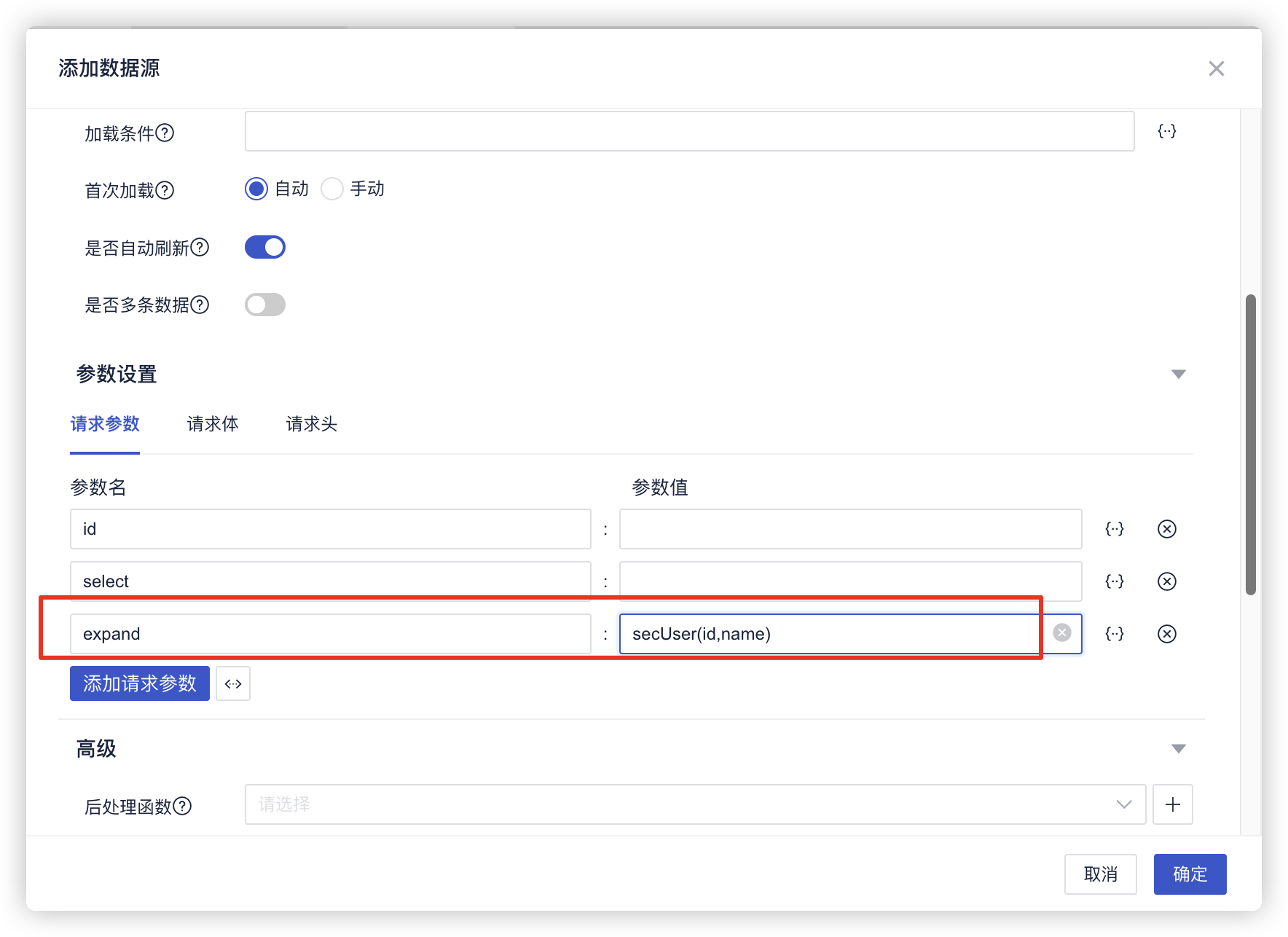This screenshot has width=1288, height=937.
Task: Click variable binding icon for id parameter
Action: [1114, 529]
